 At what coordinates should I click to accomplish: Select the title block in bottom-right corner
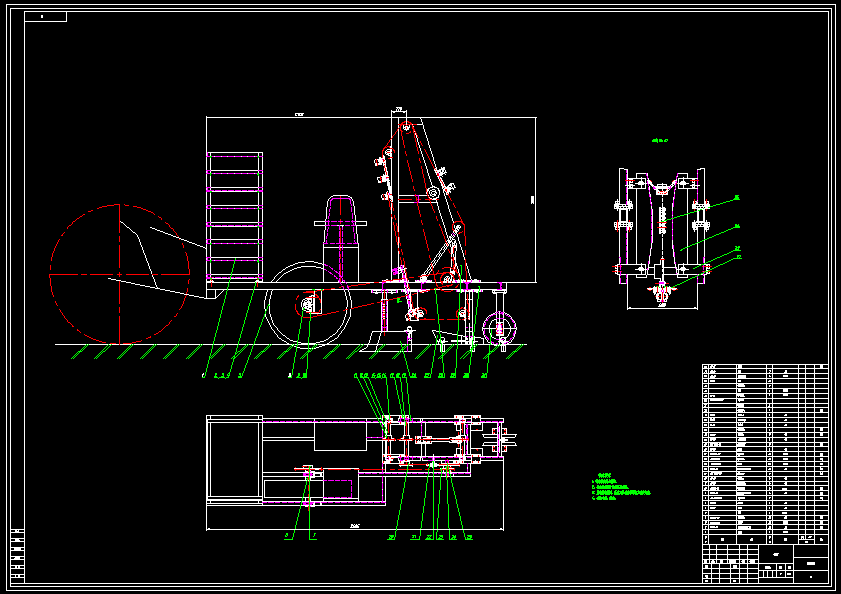(x=765, y=563)
